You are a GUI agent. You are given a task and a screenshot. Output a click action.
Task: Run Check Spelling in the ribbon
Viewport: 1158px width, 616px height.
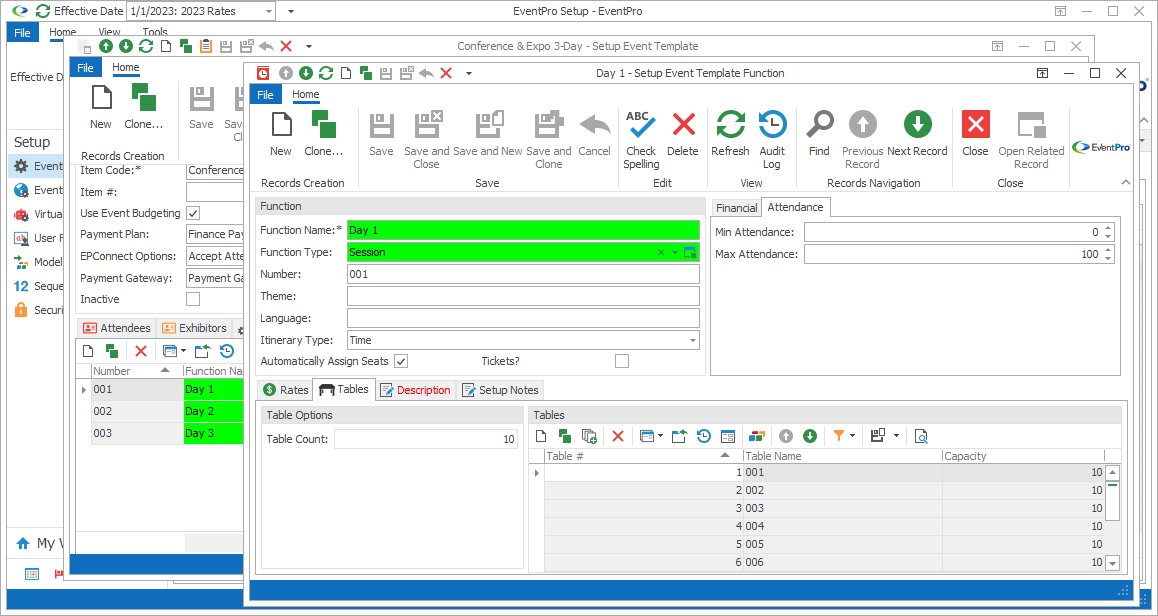(640, 125)
